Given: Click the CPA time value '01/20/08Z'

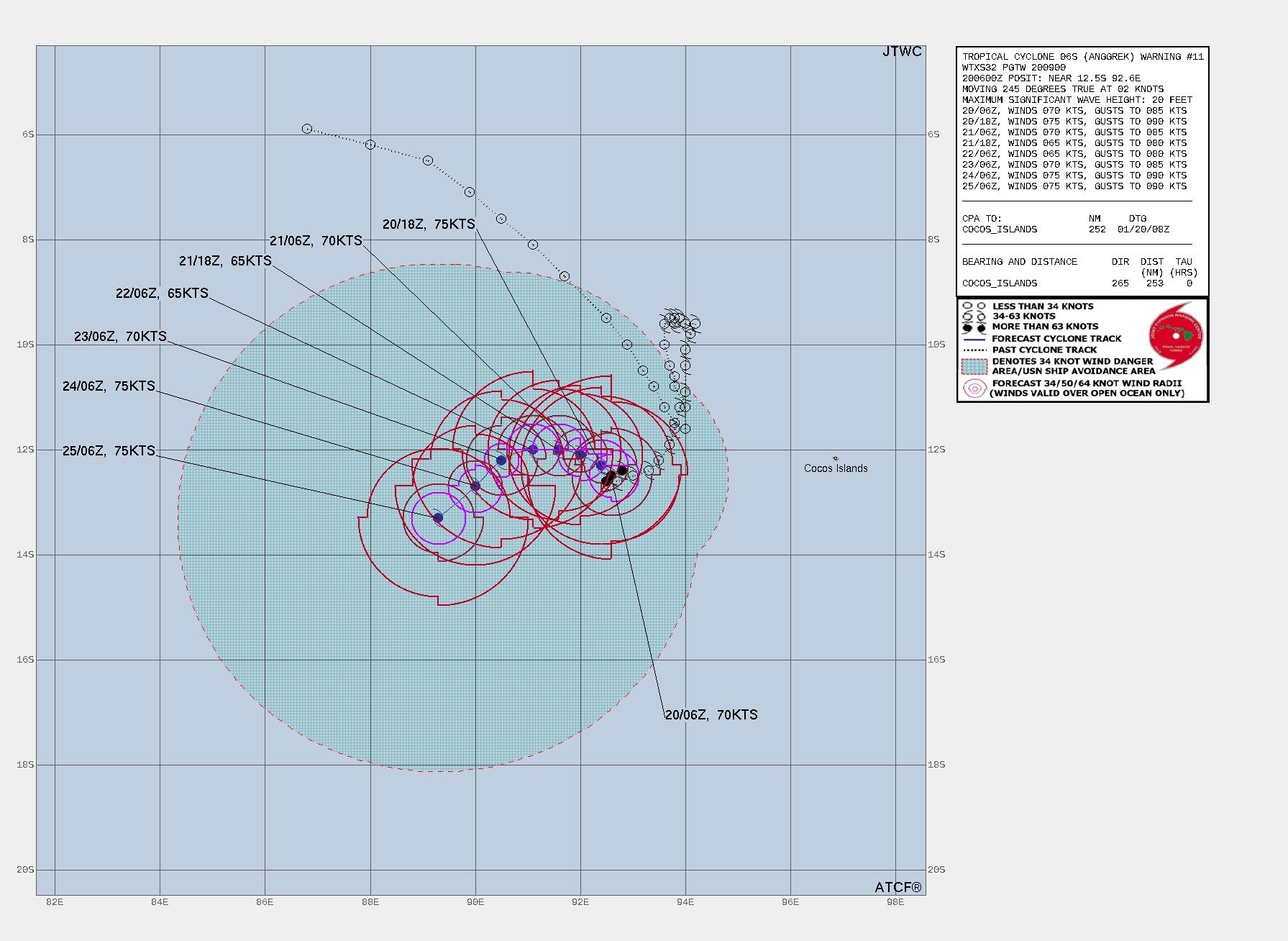Looking at the screenshot, I should coord(1143,229).
